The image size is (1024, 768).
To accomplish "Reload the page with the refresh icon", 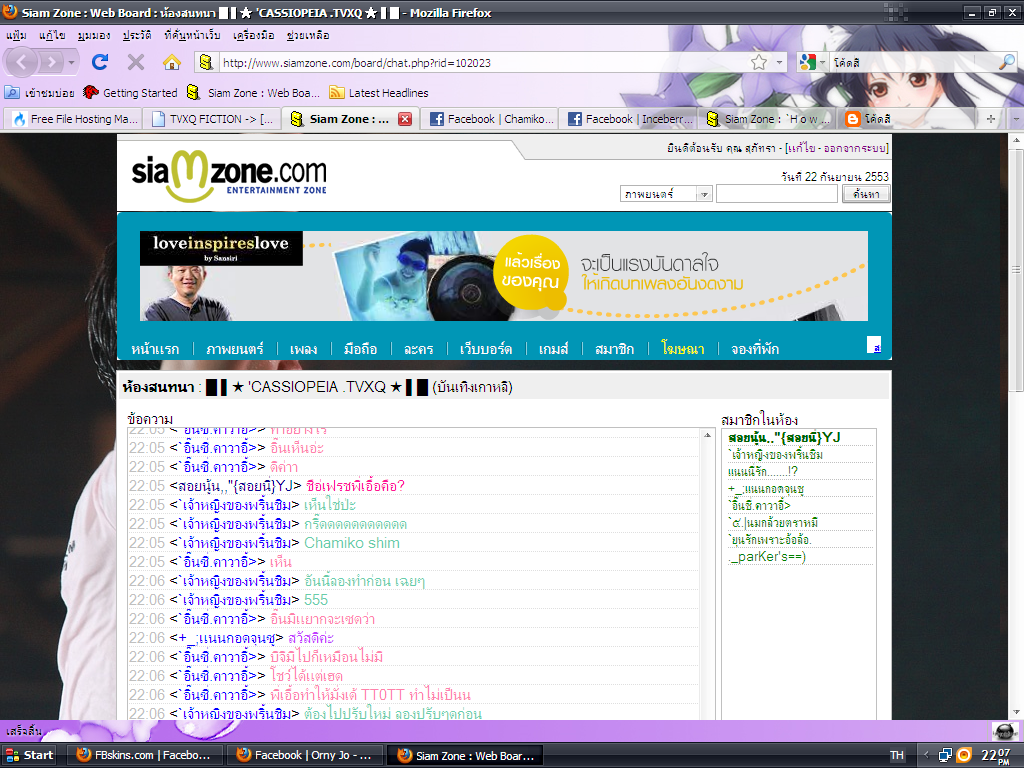I will click(100, 62).
